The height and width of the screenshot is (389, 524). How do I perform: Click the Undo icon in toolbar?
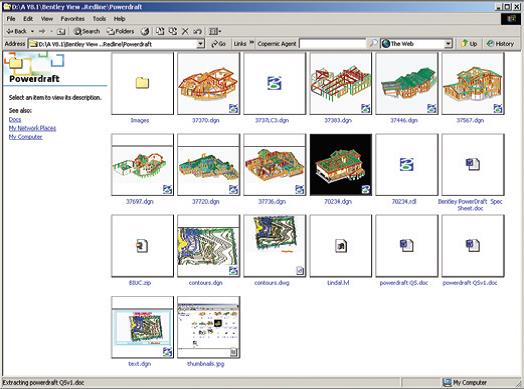[x=198, y=31]
